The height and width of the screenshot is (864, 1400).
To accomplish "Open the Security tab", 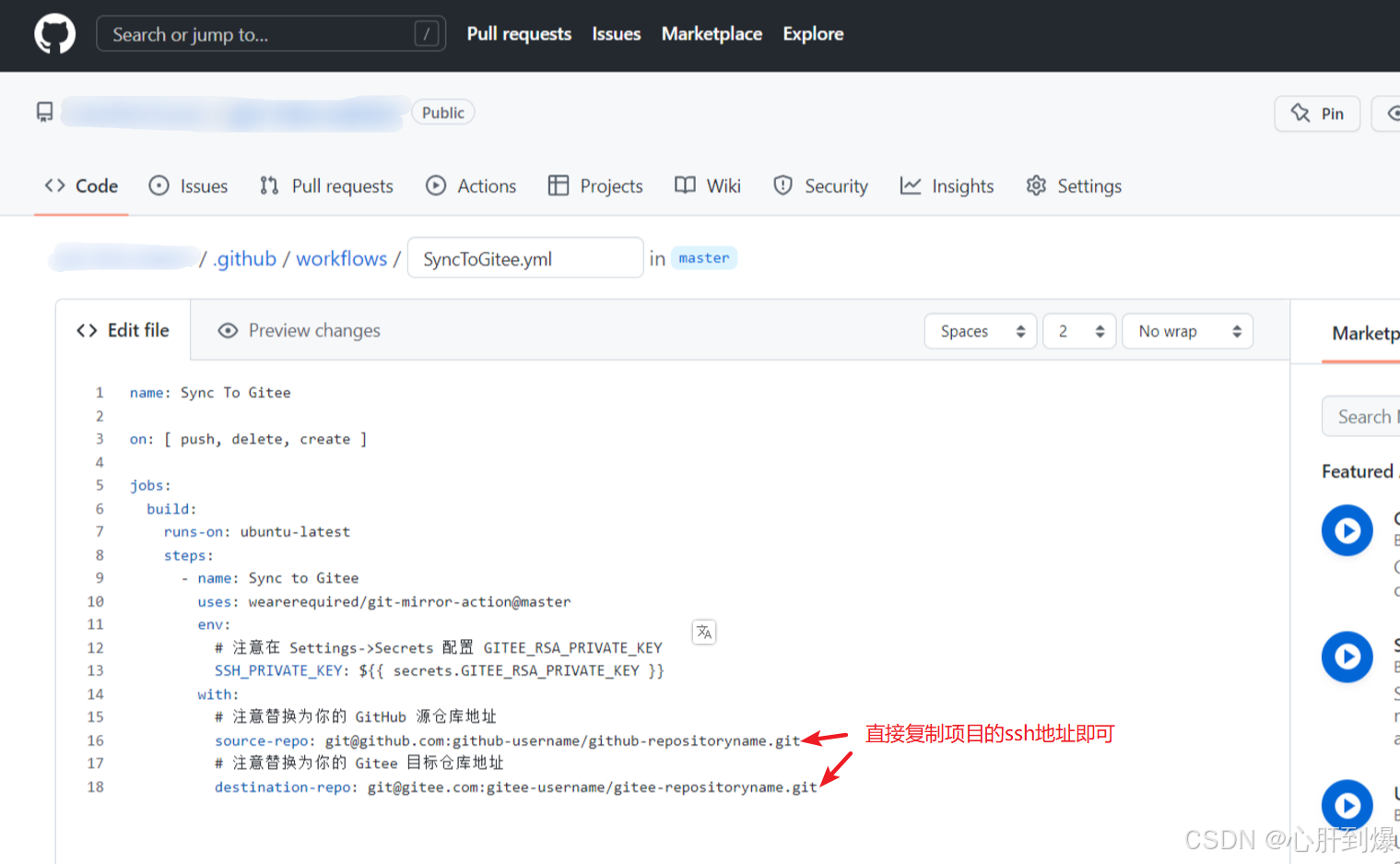I will [820, 186].
